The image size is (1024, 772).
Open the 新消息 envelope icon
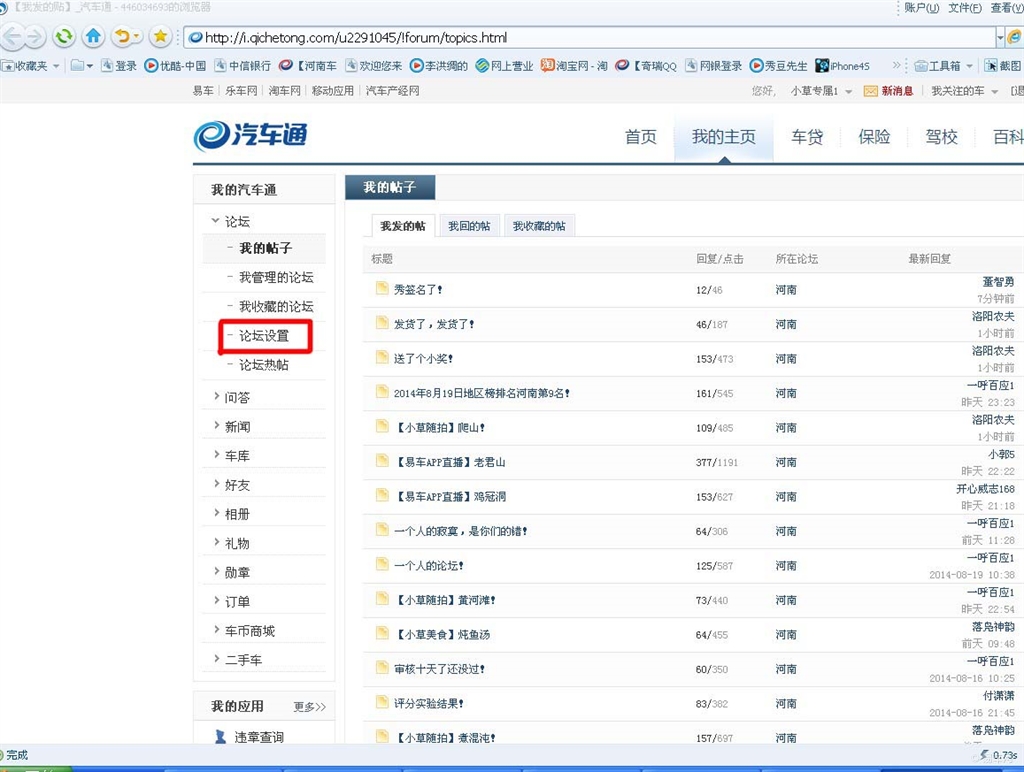(x=870, y=91)
